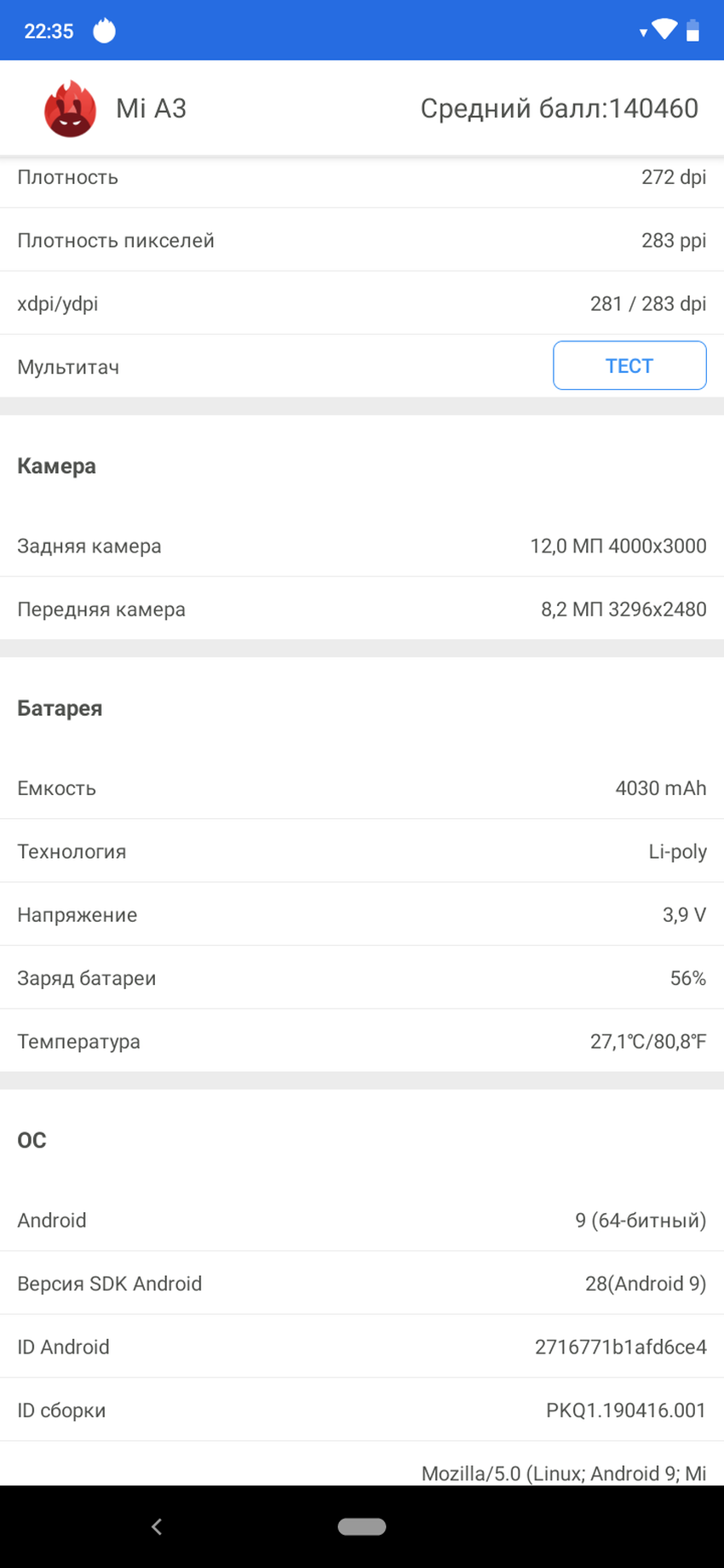The height and width of the screenshot is (1568, 724).
Task: Tap the Напряжение 3,9 V row
Action: coord(362,915)
